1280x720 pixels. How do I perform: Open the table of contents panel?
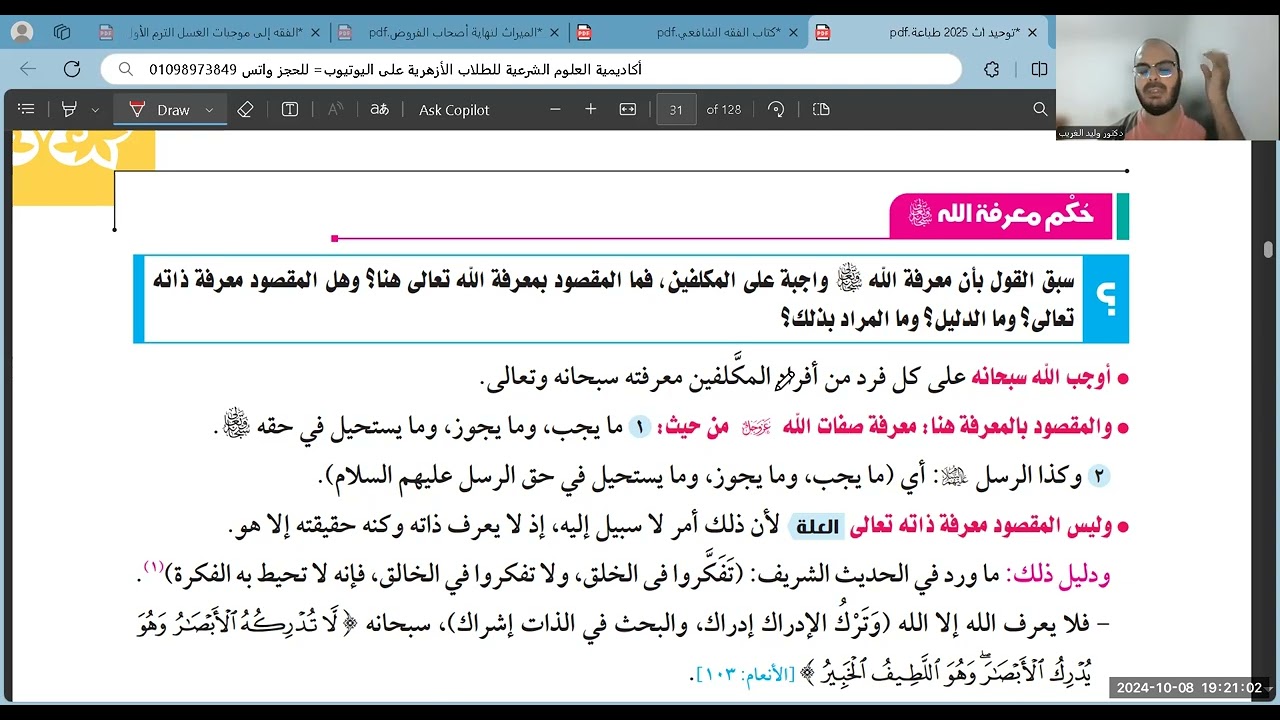27,109
